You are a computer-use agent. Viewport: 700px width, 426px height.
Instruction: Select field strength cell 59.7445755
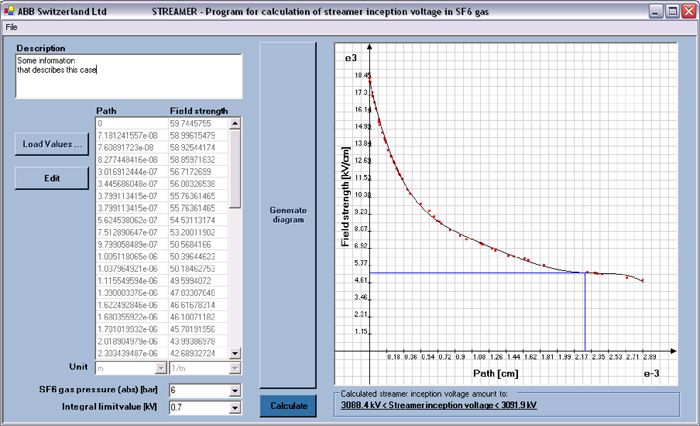pyautogui.click(x=198, y=124)
